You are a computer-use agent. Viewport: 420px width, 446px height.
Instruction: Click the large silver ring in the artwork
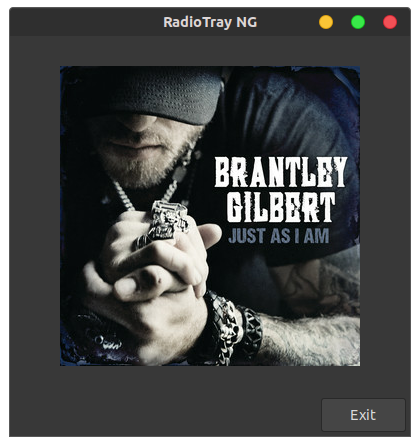(165, 221)
